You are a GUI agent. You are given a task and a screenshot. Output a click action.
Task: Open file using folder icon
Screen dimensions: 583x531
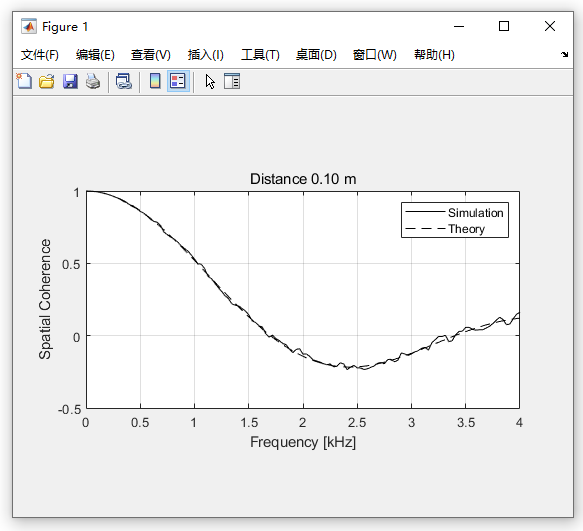coord(47,81)
